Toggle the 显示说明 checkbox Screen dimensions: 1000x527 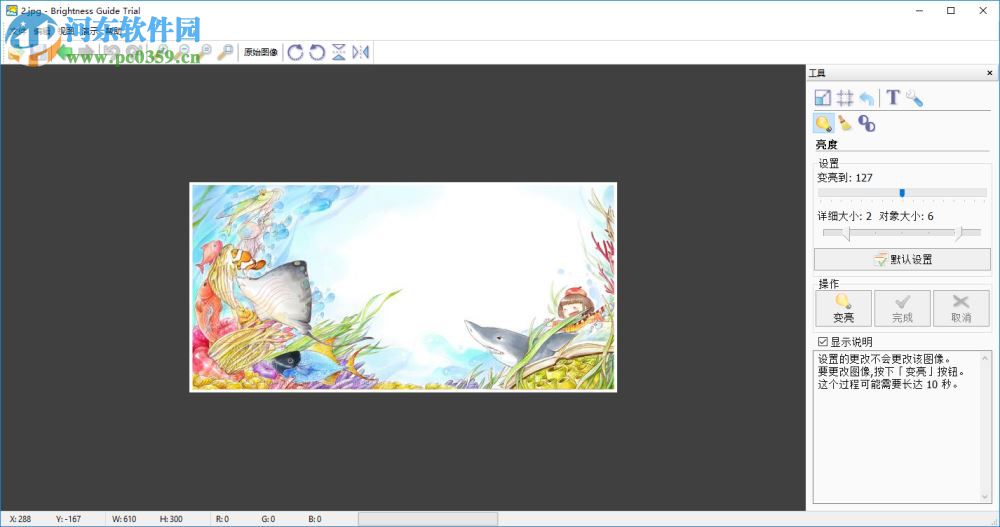823,342
